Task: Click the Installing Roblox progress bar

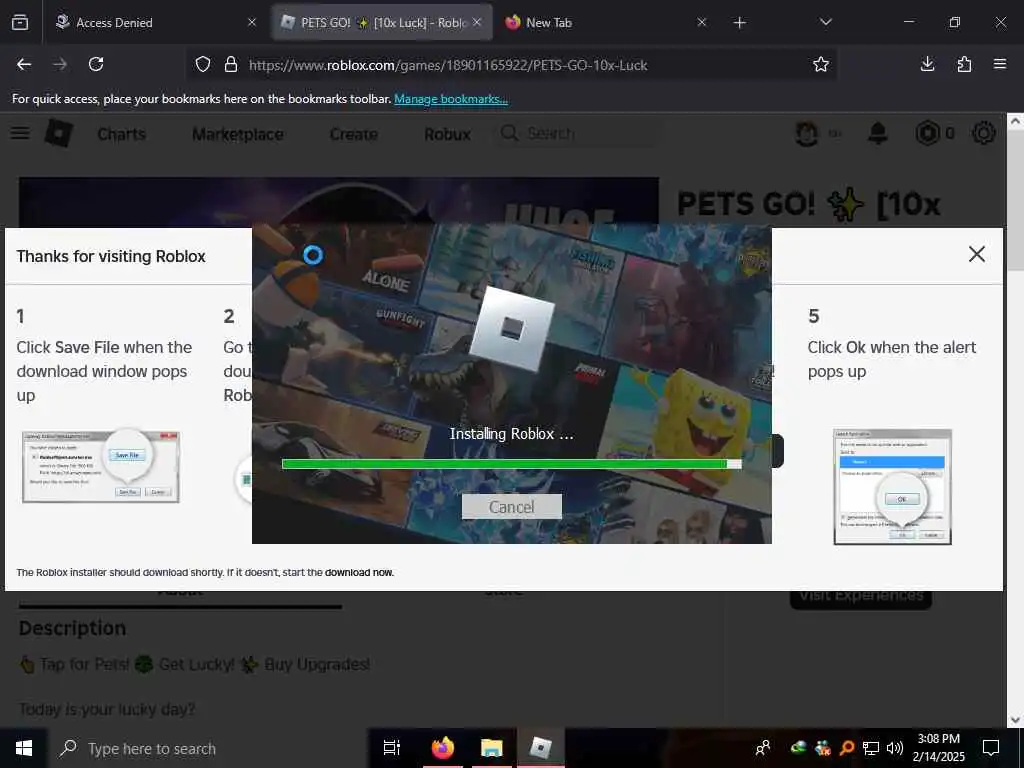Action: (x=511, y=464)
